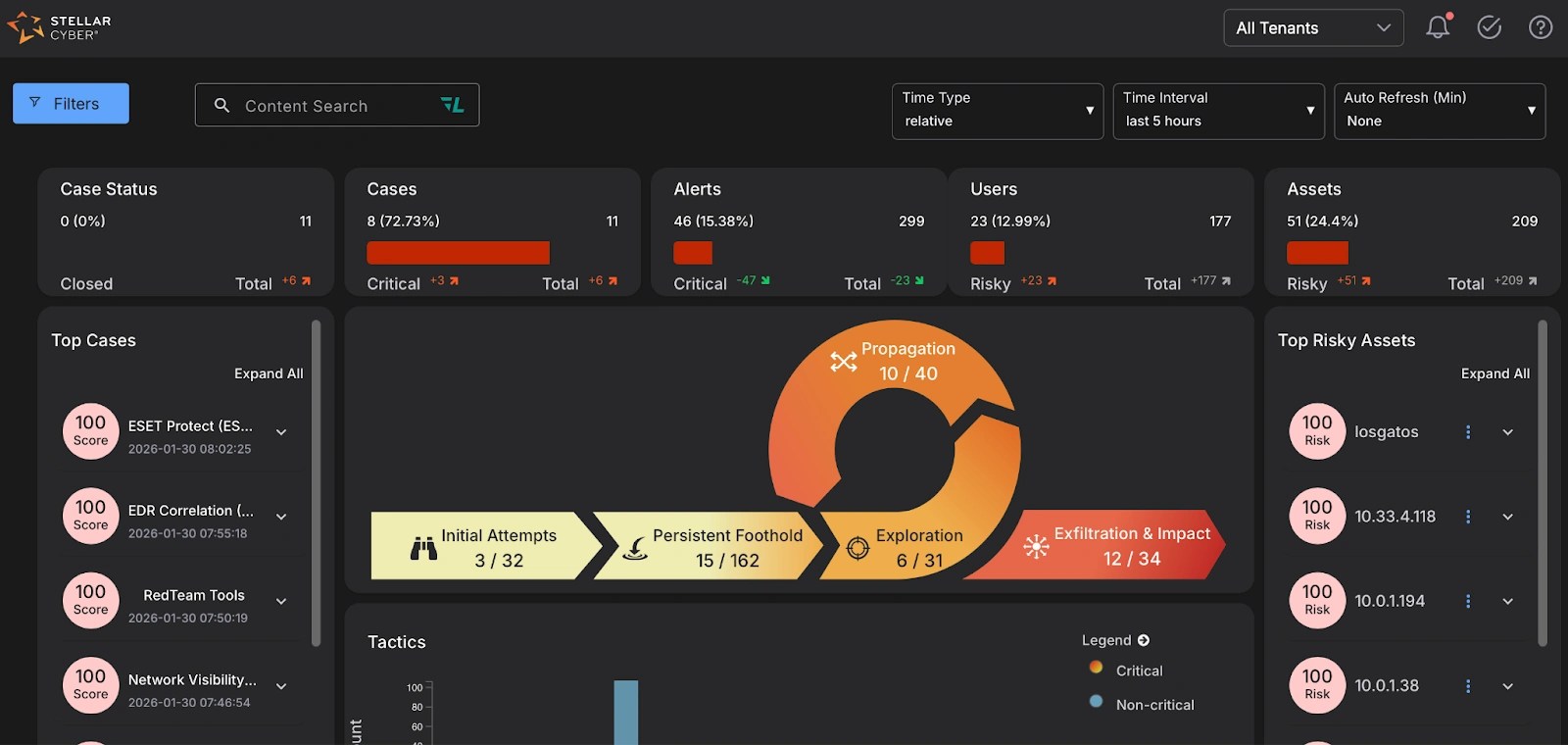Expand the ESET Protect case entry
Viewport: 1568px width, 745px height.
point(281,432)
